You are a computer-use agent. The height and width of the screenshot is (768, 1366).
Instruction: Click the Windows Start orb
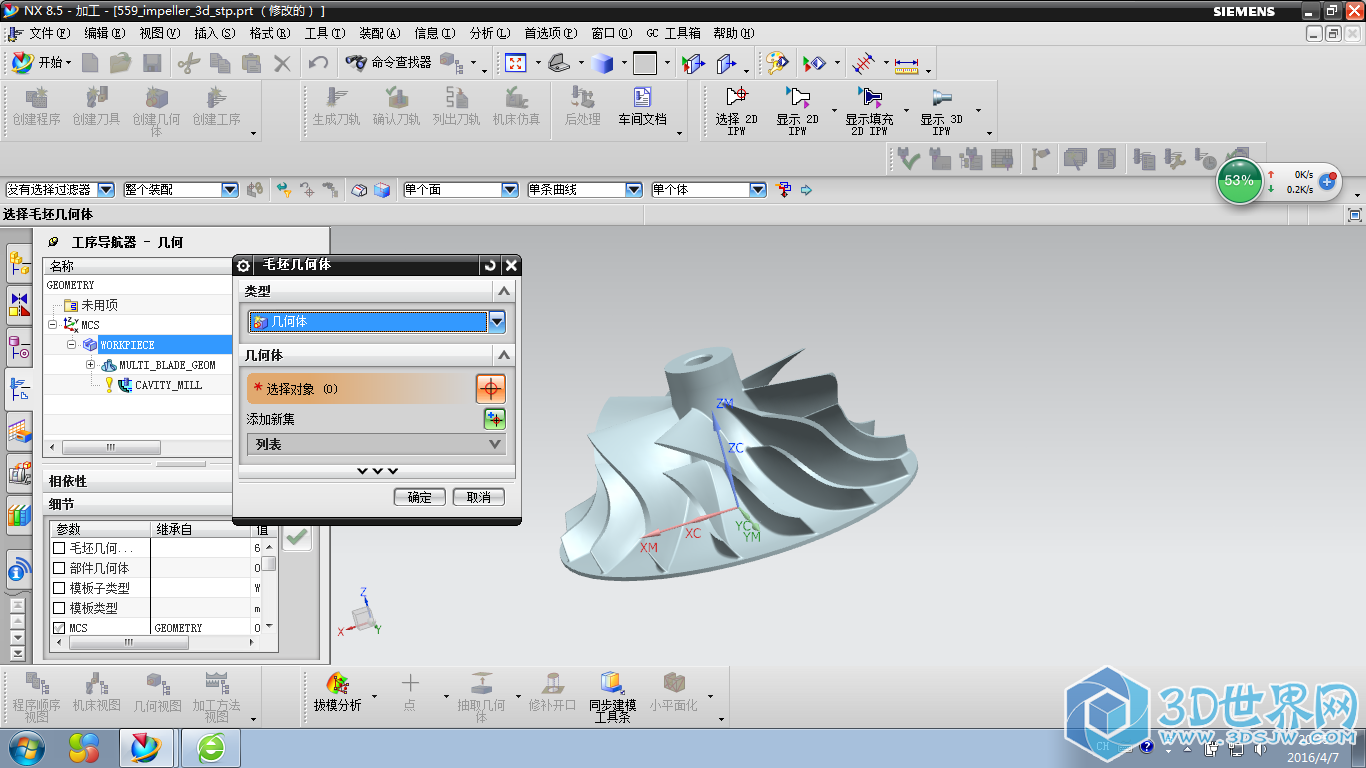pyautogui.click(x=26, y=747)
